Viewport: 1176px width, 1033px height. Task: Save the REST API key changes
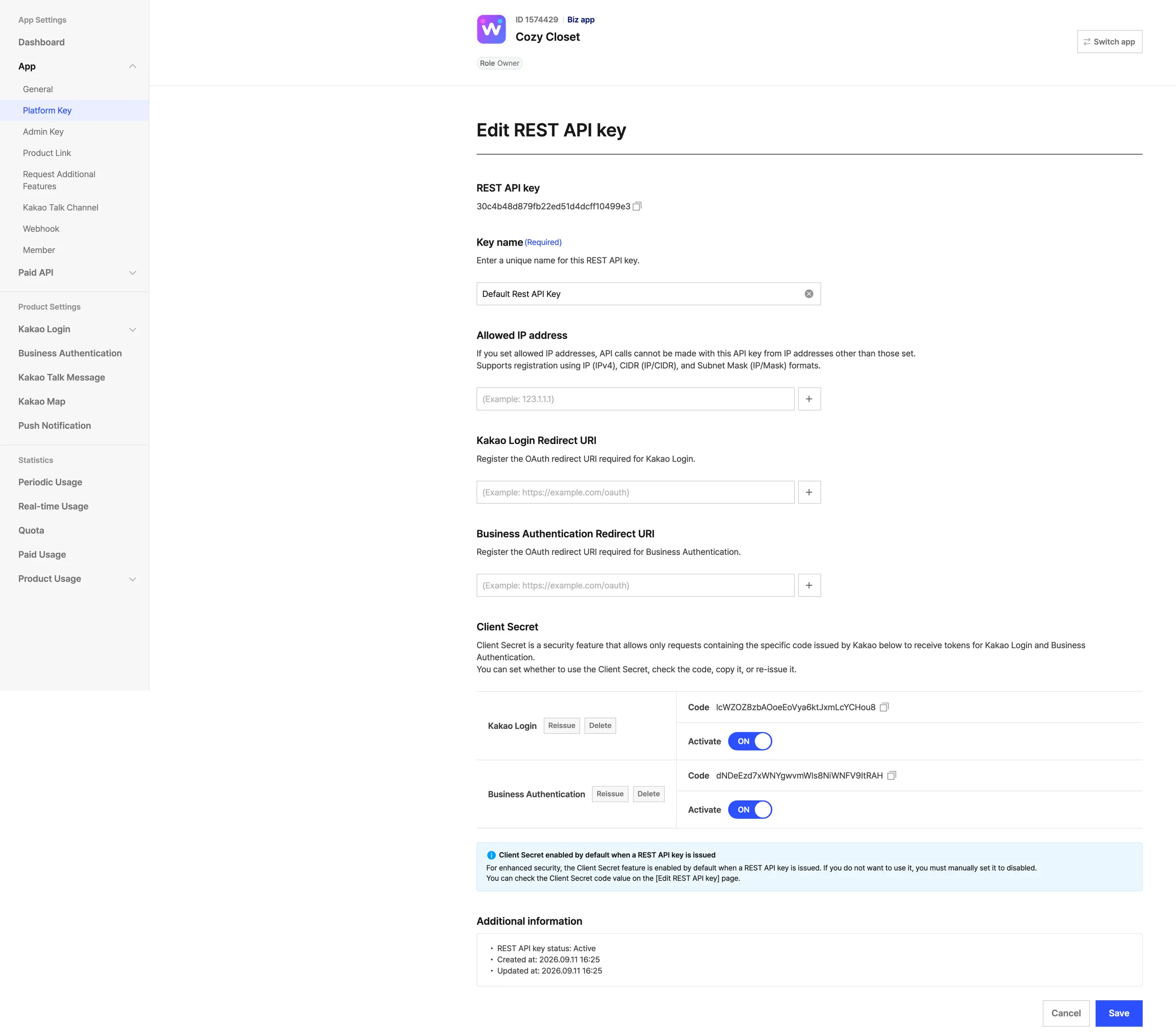[1119, 1013]
